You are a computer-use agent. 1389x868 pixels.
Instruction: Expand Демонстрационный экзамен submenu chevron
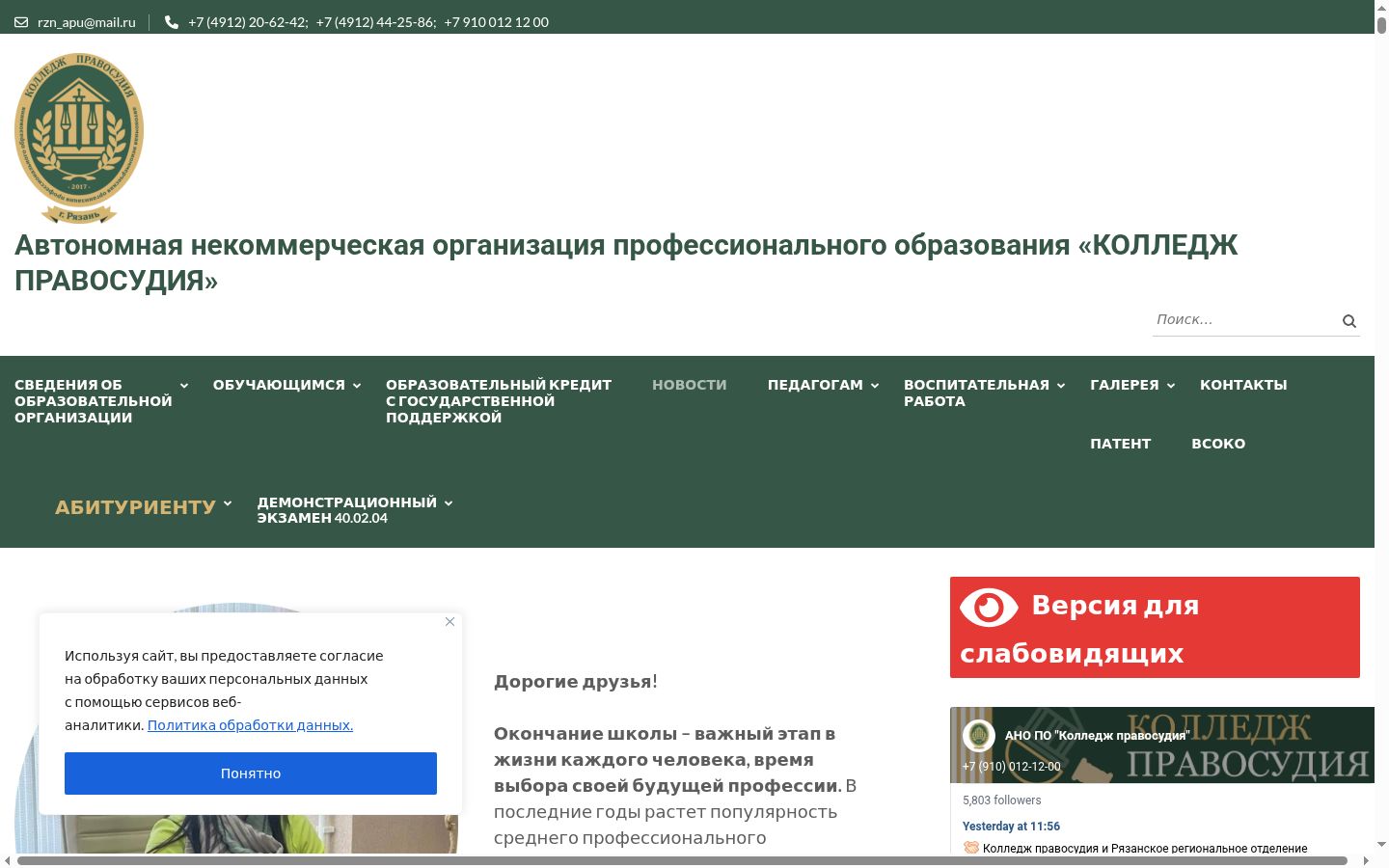click(x=449, y=503)
